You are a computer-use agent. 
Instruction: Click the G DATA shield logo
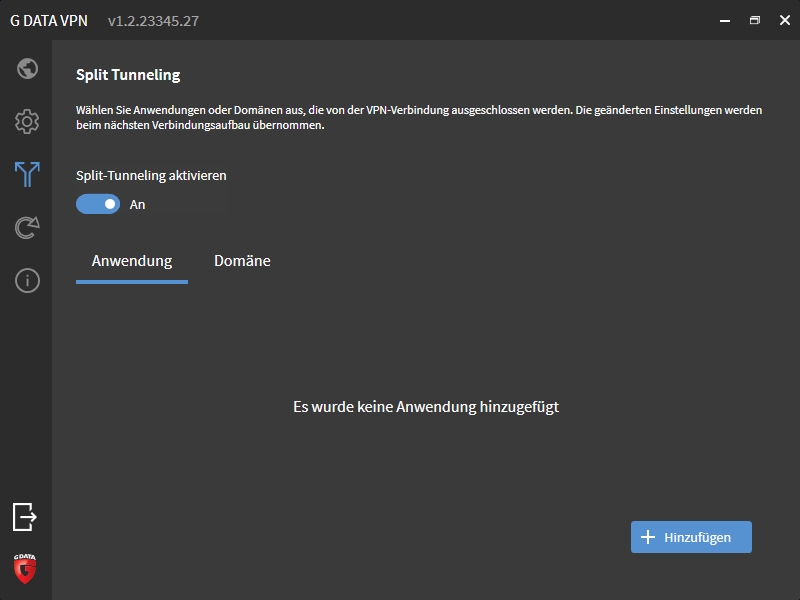click(24, 568)
